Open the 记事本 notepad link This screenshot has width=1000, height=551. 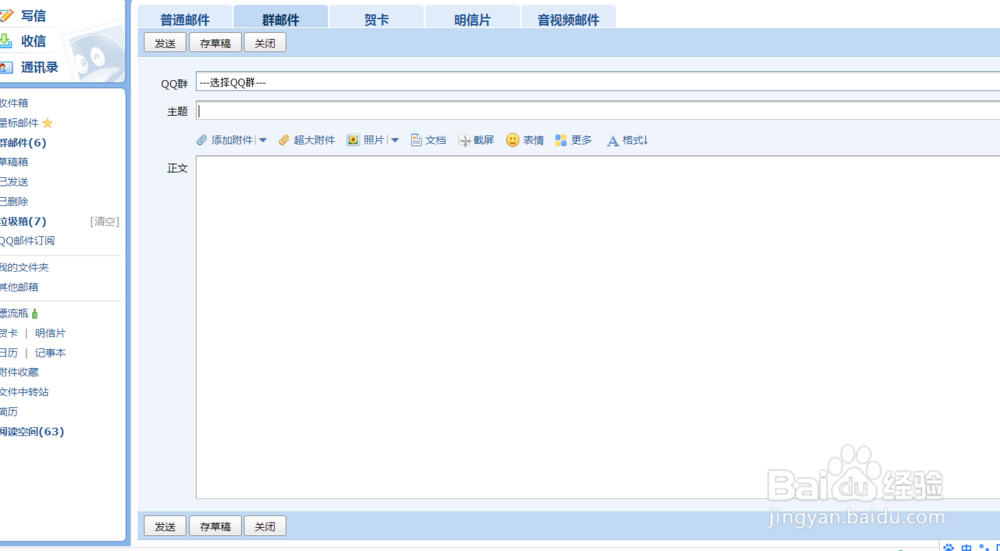click(50, 353)
